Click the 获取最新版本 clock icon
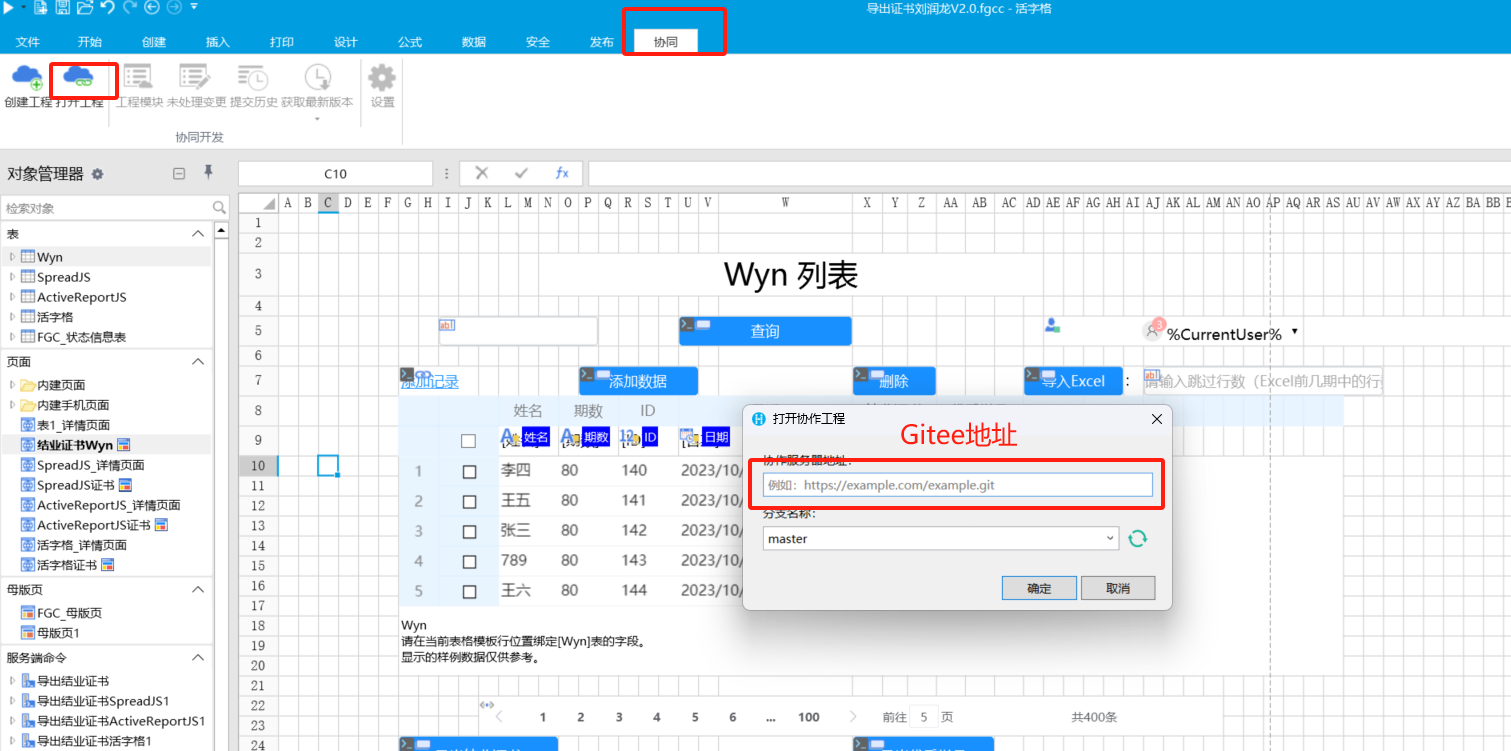The image size is (1511, 751). (317, 77)
